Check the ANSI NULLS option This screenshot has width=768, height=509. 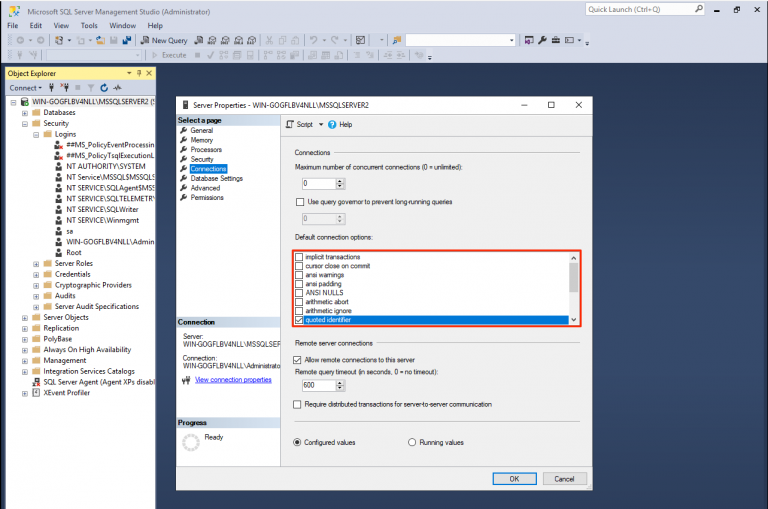[299, 293]
